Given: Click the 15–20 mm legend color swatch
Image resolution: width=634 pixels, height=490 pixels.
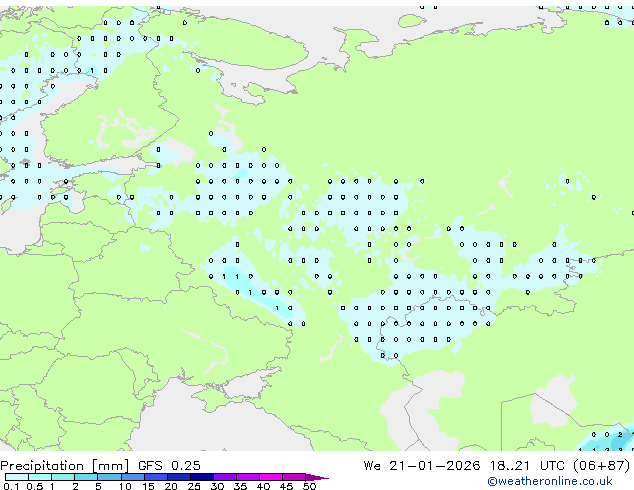Looking at the screenshot, I should coord(155,477).
